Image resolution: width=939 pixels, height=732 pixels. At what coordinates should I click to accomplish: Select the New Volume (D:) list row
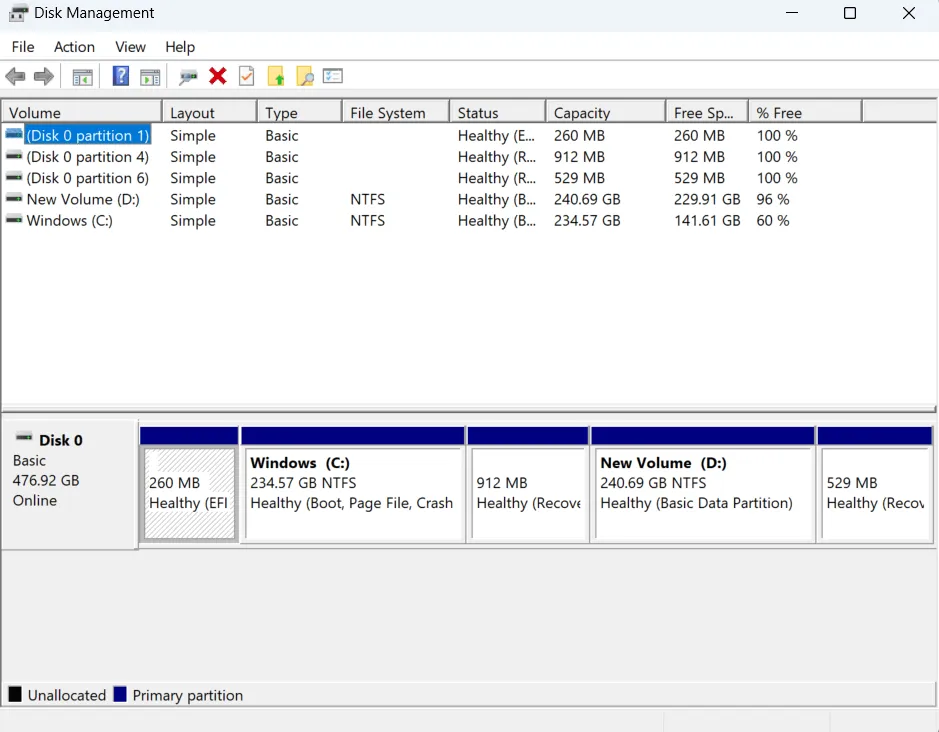[x=83, y=200]
